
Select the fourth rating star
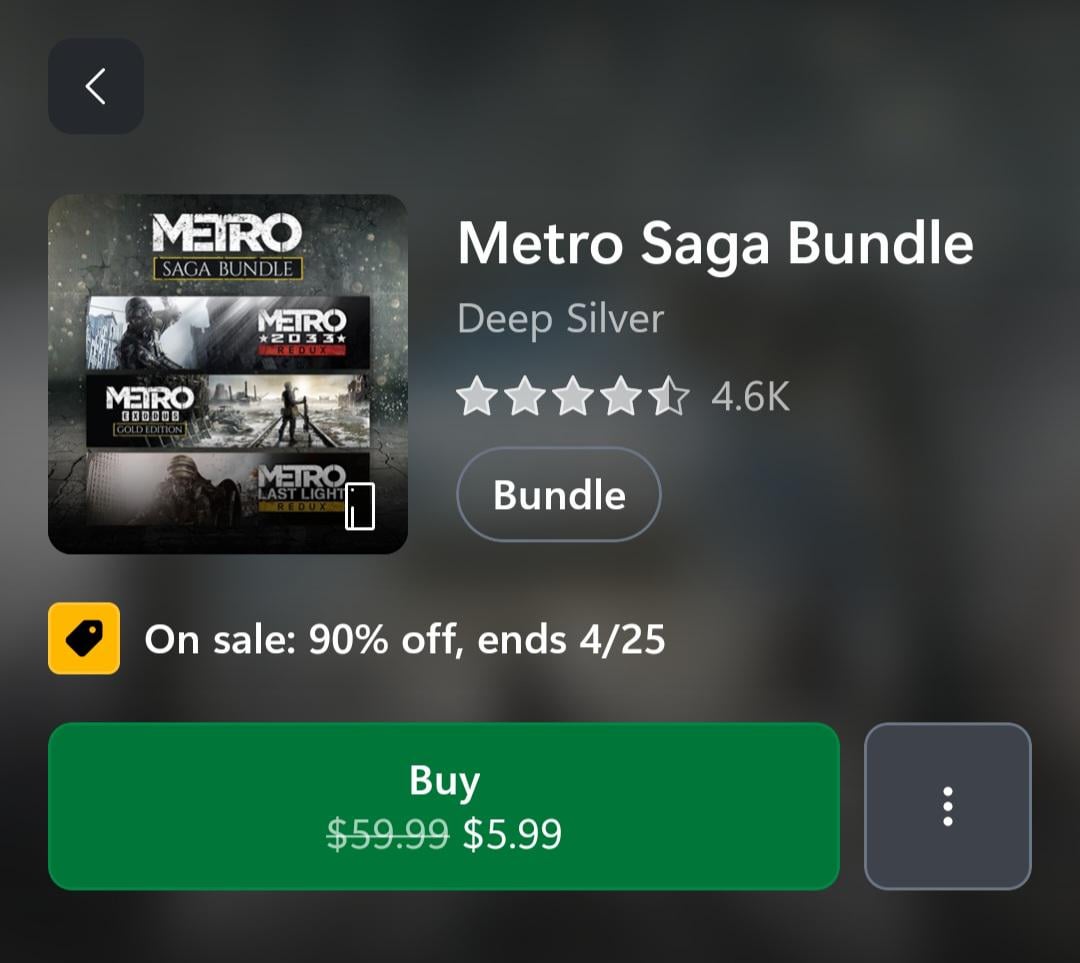click(x=620, y=398)
